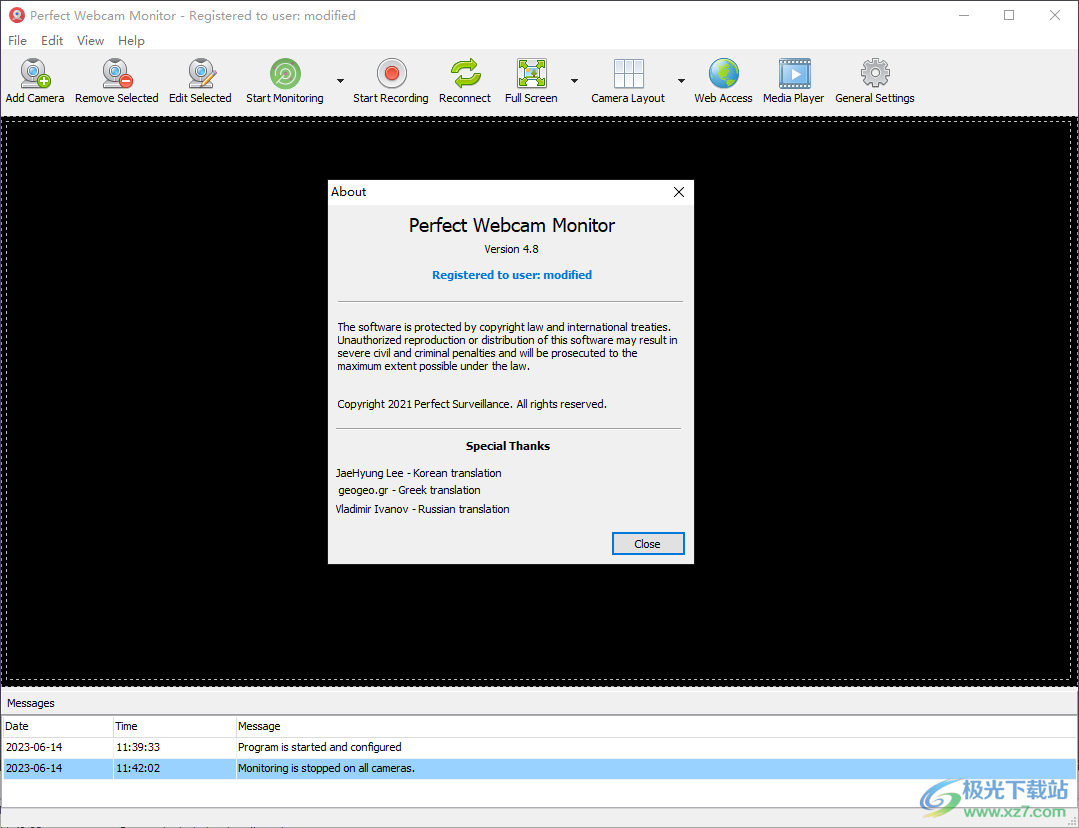
Task: Expand the Start Monitoring dropdown arrow
Action: tap(340, 81)
